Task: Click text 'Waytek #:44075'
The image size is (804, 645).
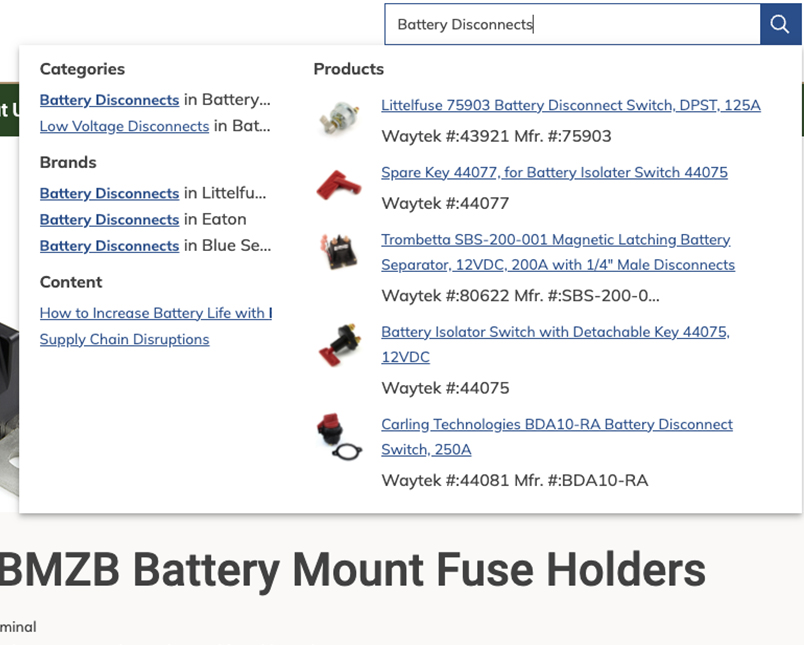Action: point(445,388)
